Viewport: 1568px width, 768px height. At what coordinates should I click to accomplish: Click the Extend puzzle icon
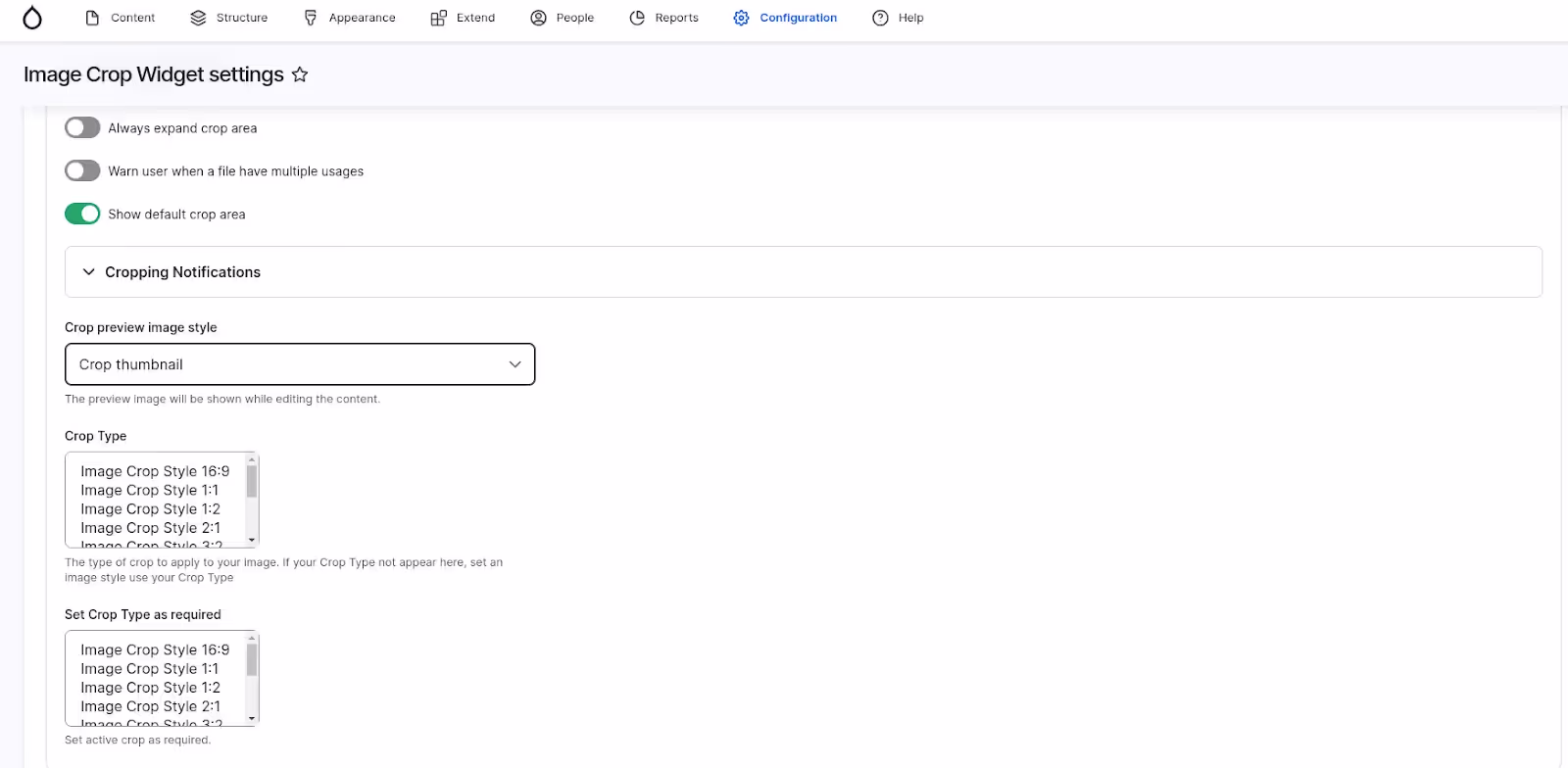(438, 18)
